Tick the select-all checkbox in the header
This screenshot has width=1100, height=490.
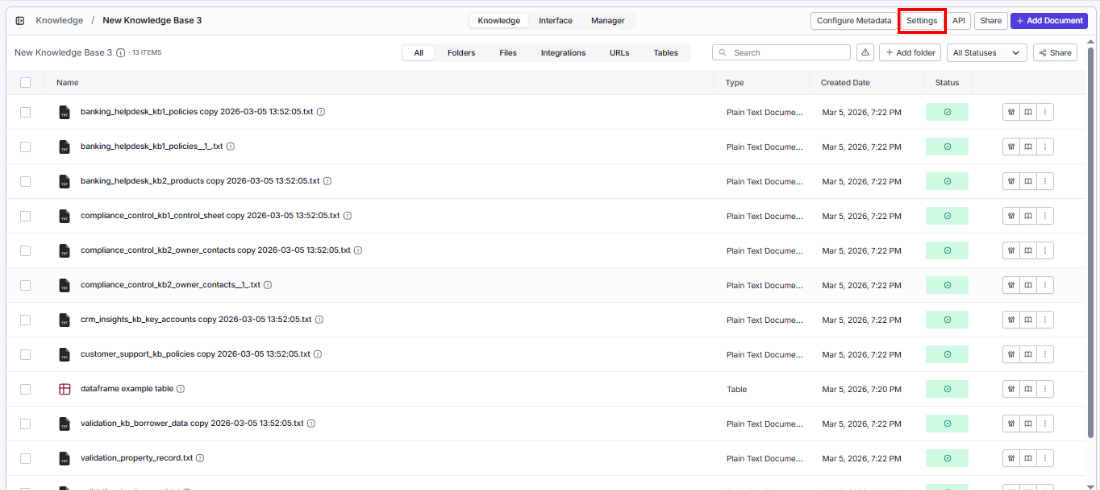26,82
